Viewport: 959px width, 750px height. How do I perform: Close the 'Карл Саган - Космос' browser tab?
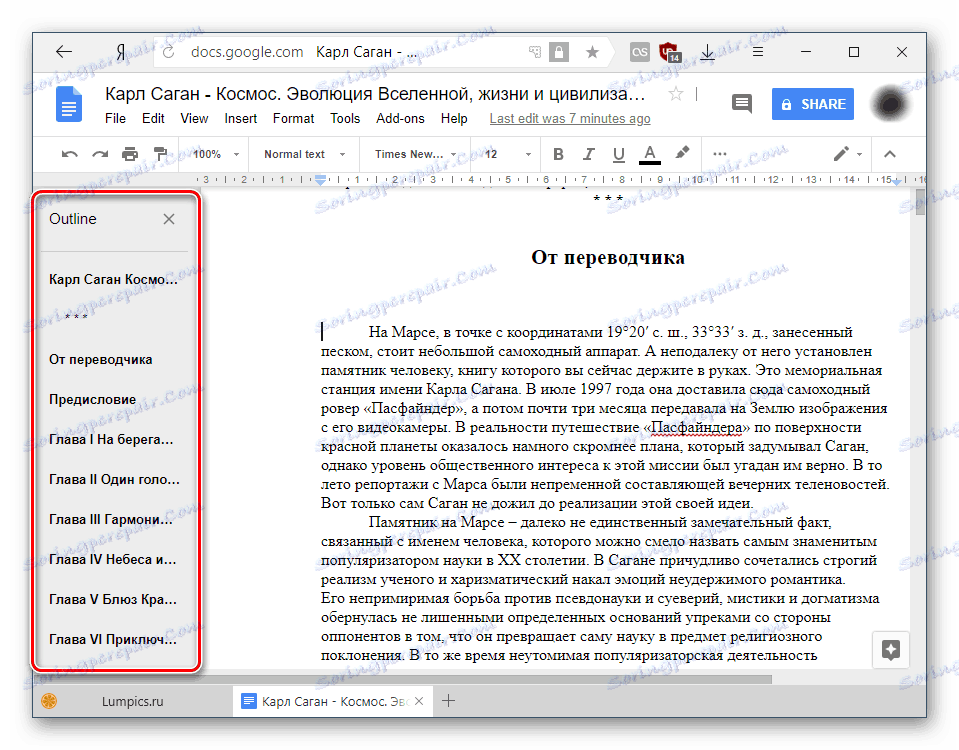coord(419,701)
